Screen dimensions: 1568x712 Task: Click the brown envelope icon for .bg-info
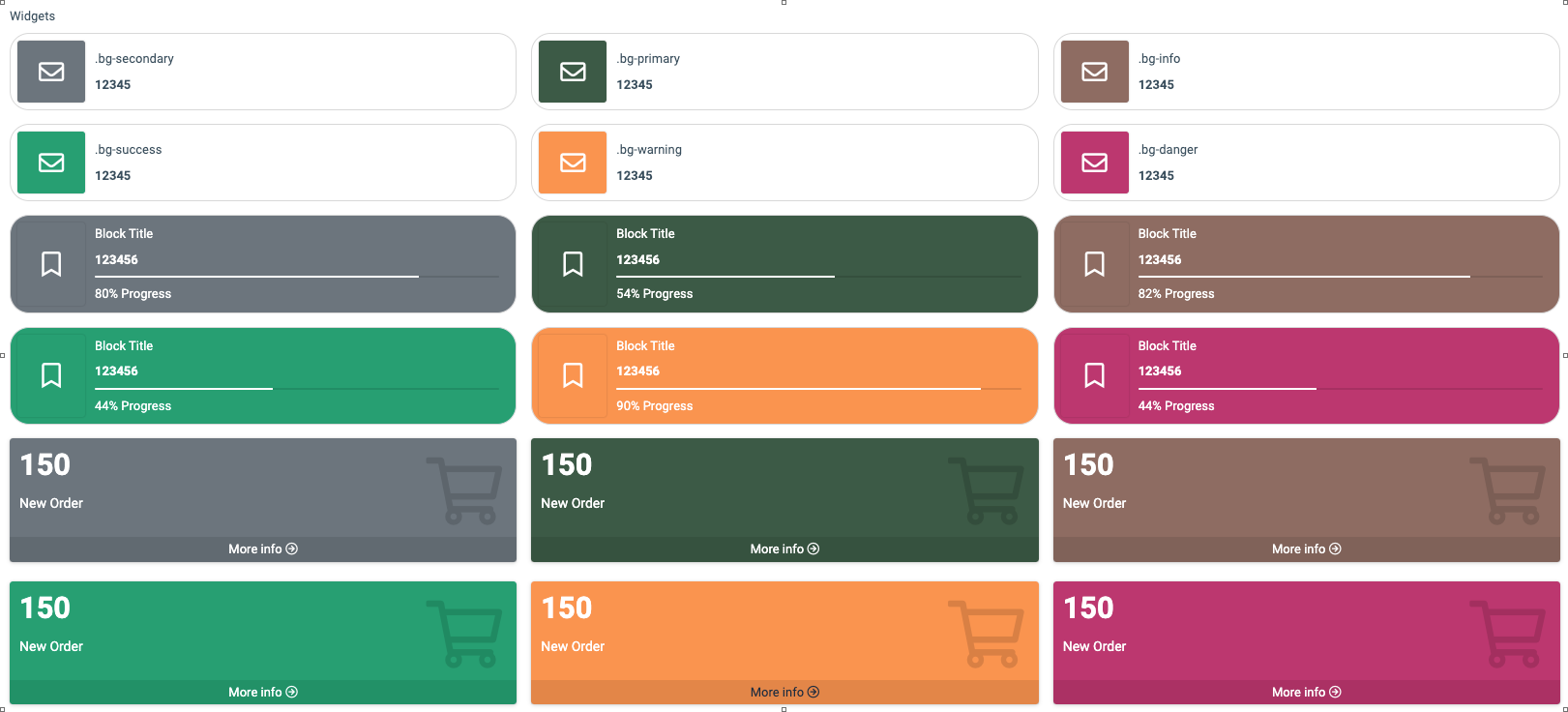click(x=1094, y=72)
